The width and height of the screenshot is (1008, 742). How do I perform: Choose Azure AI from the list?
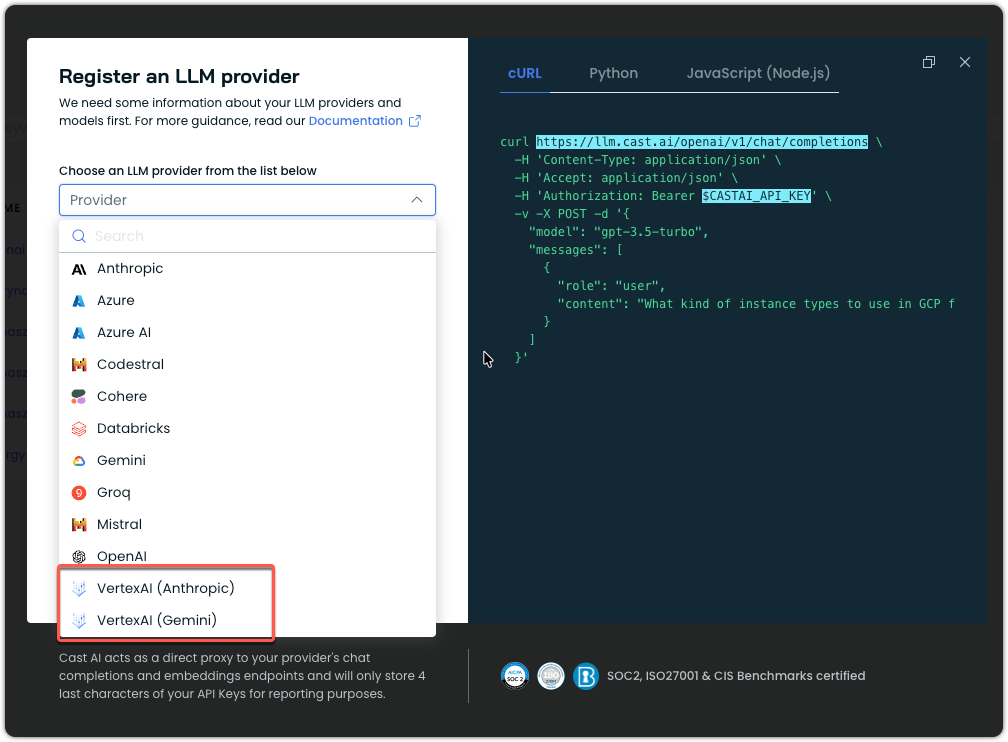pos(248,333)
